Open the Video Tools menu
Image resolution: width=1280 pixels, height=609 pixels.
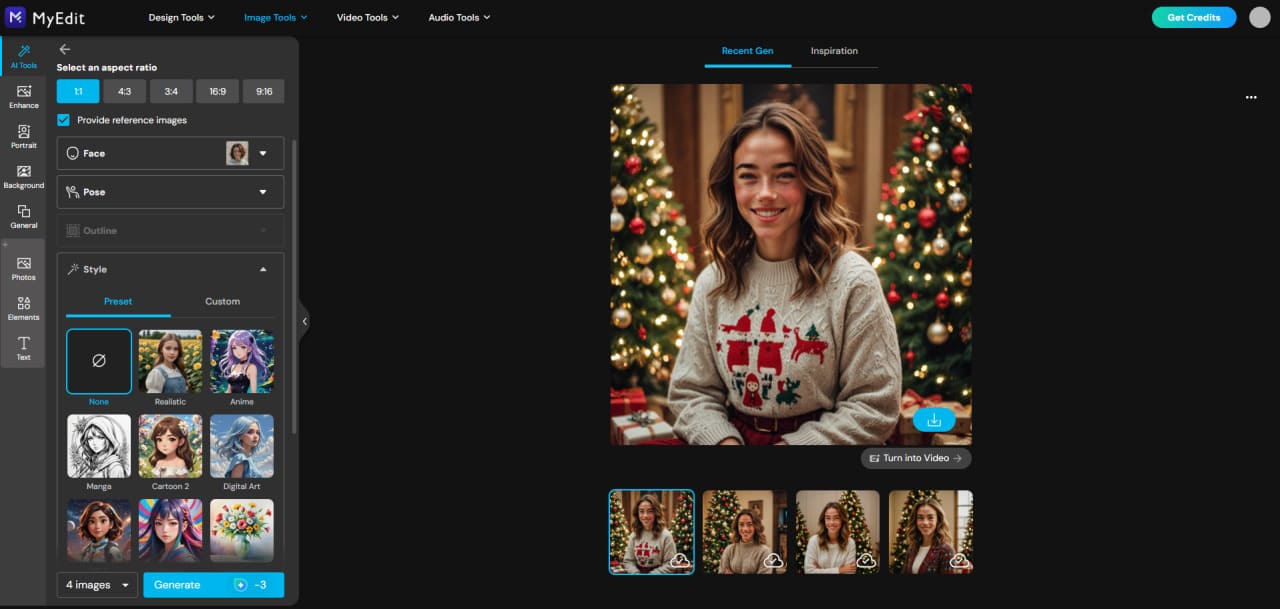[366, 17]
